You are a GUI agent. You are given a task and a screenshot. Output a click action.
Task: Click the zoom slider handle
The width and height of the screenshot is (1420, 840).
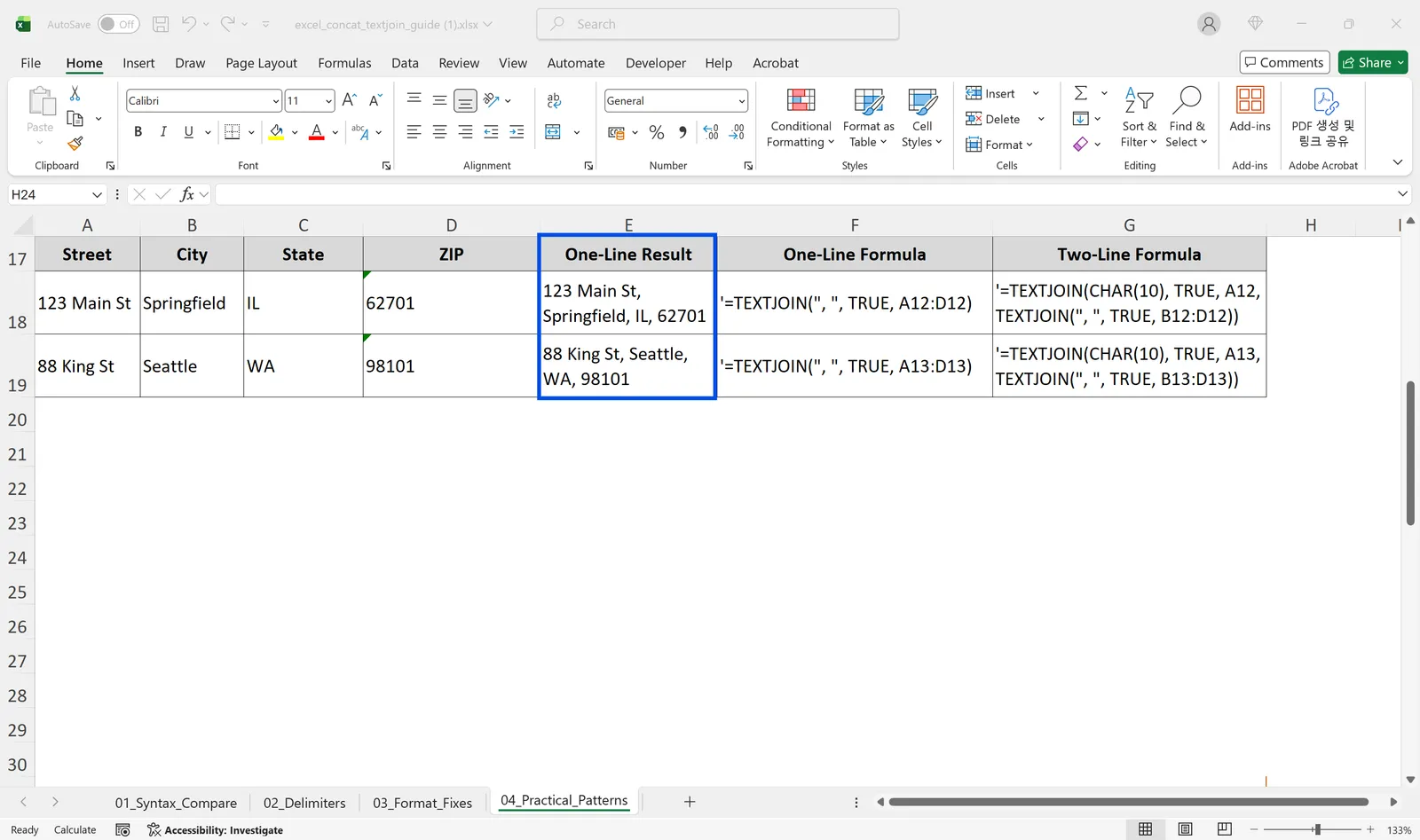[1317, 829]
